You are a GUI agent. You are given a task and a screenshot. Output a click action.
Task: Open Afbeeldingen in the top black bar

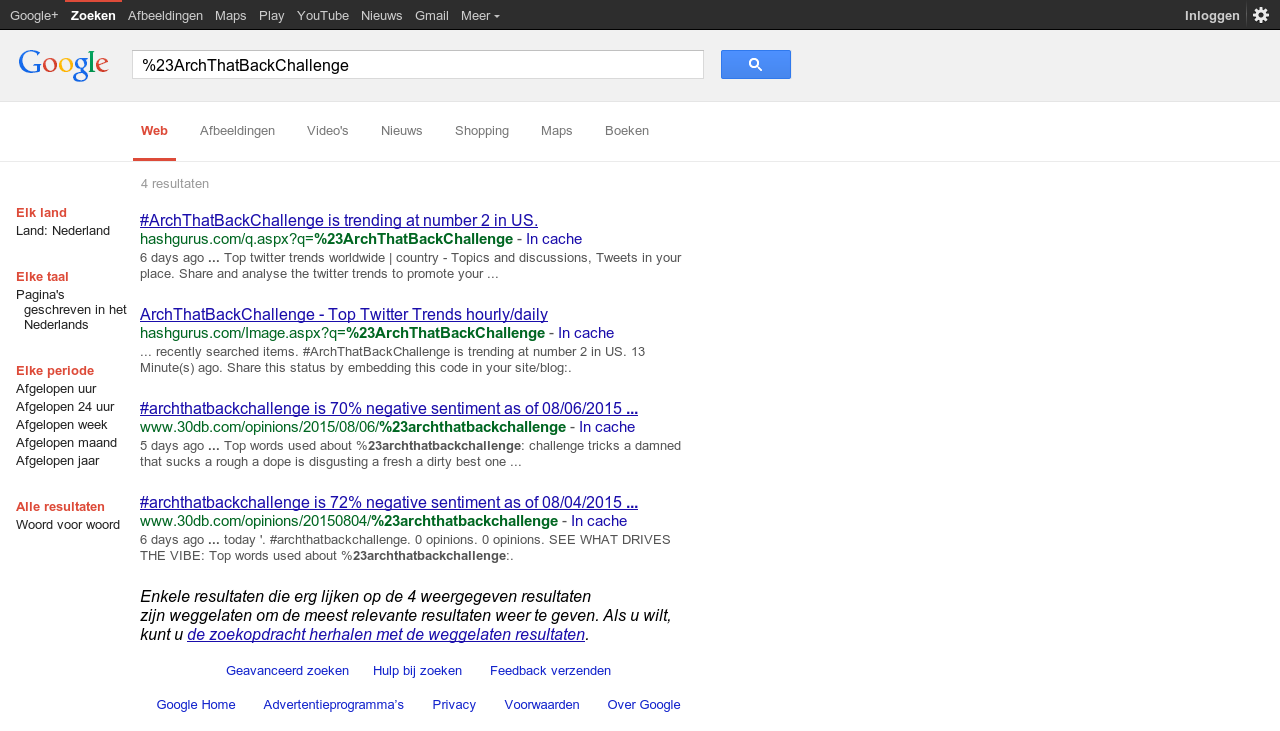(x=165, y=15)
